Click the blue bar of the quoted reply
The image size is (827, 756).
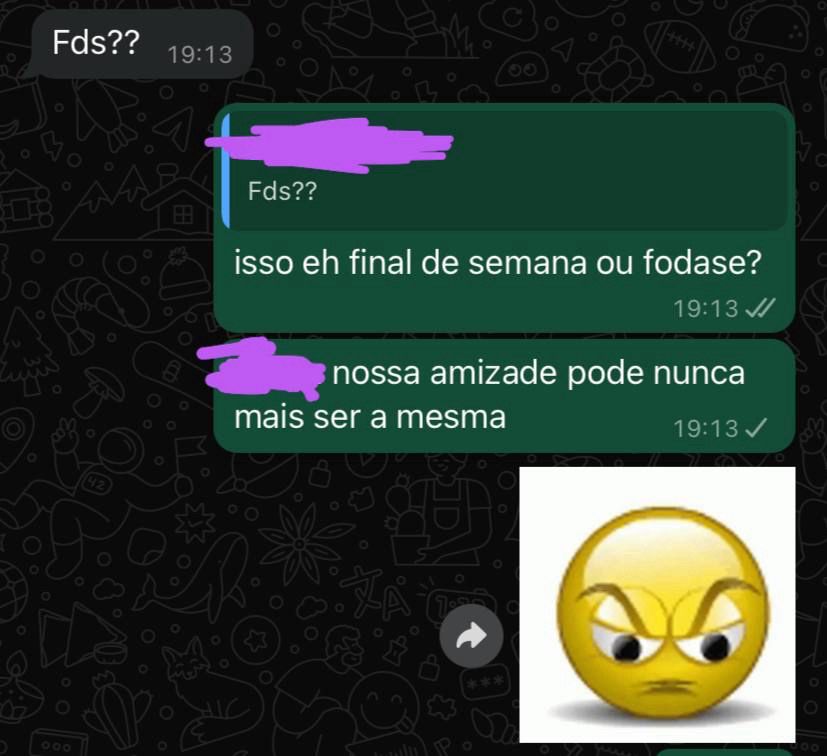(226, 171)
